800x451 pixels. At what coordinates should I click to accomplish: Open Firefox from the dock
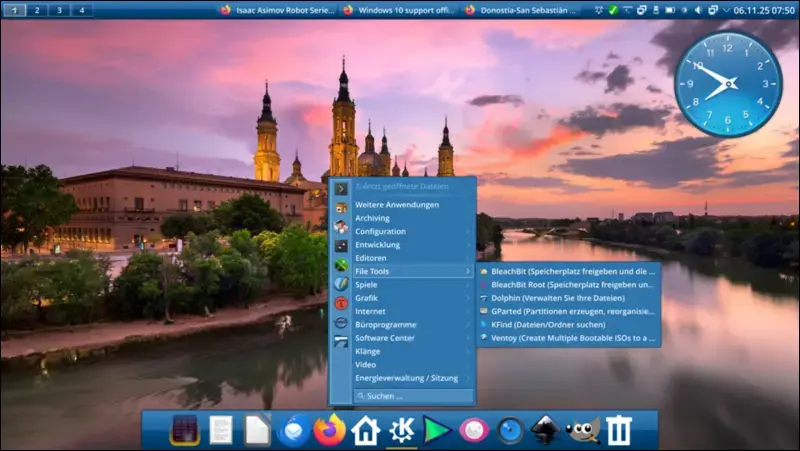tap(329, 430)
